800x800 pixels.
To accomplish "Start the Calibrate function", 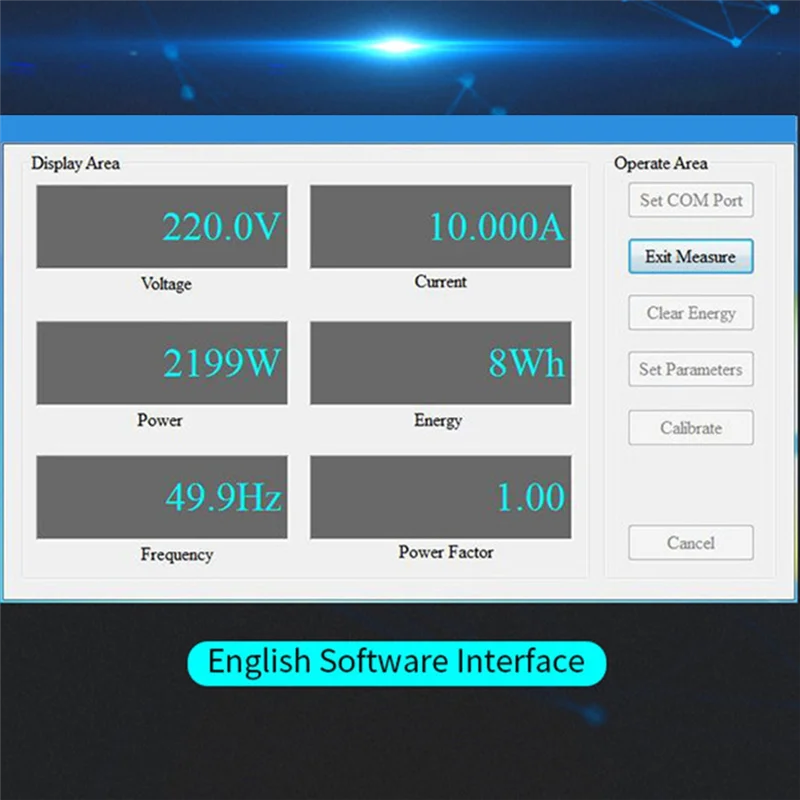I will [690, 427].
